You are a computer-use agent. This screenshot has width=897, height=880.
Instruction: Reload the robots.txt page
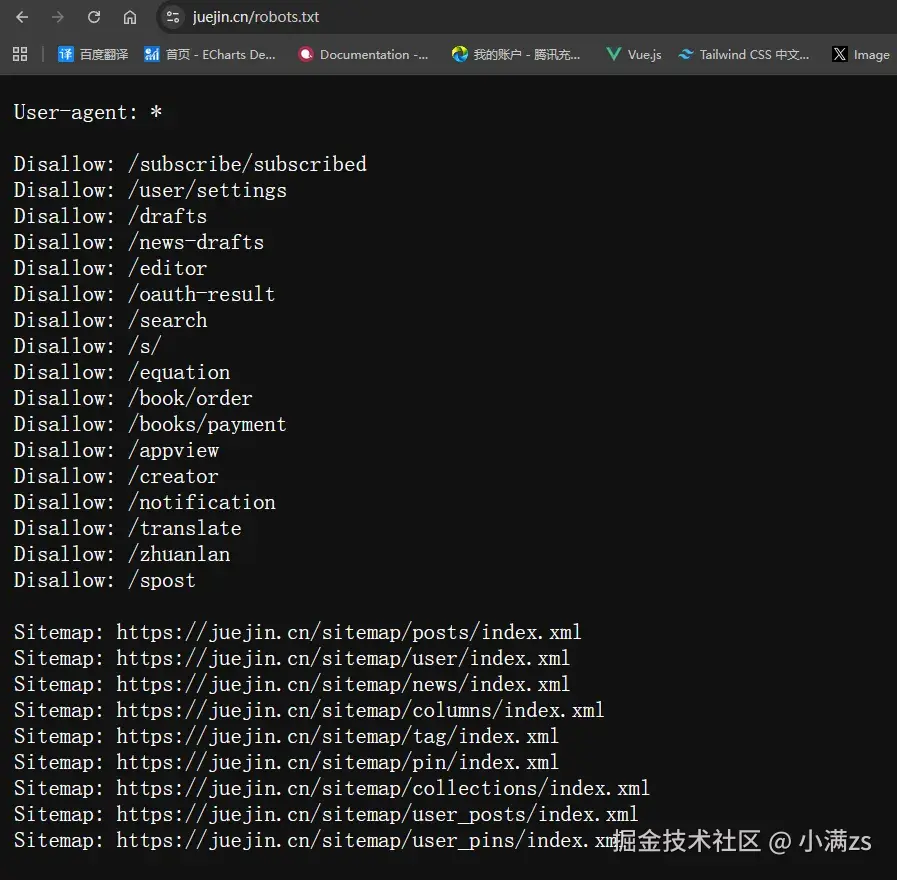click(94, 17)
